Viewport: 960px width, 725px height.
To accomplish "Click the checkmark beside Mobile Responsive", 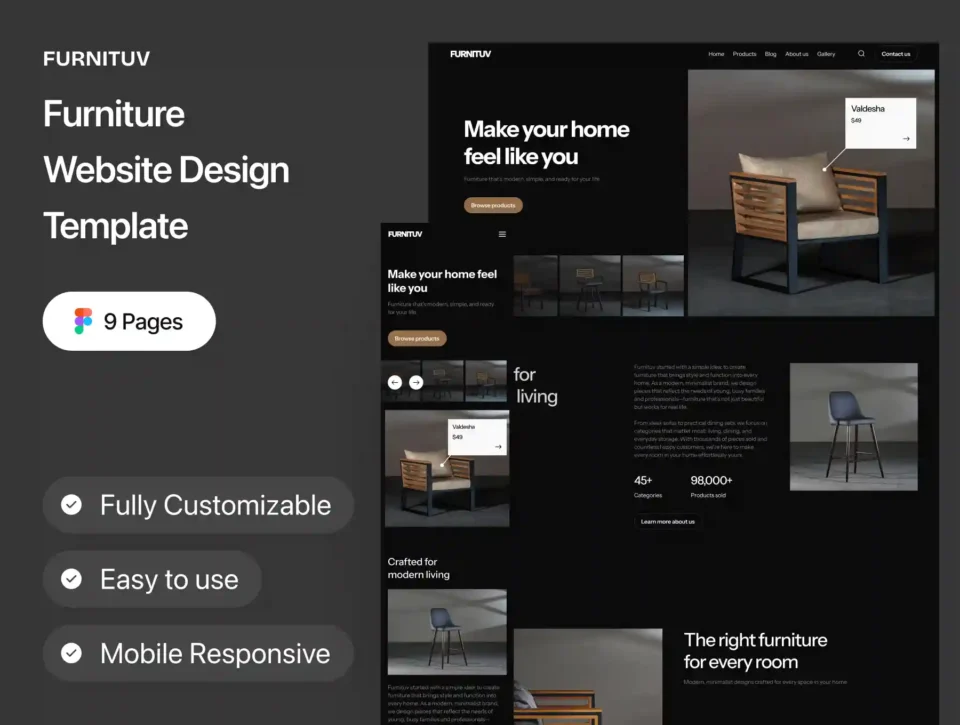I will click(72, 653).
